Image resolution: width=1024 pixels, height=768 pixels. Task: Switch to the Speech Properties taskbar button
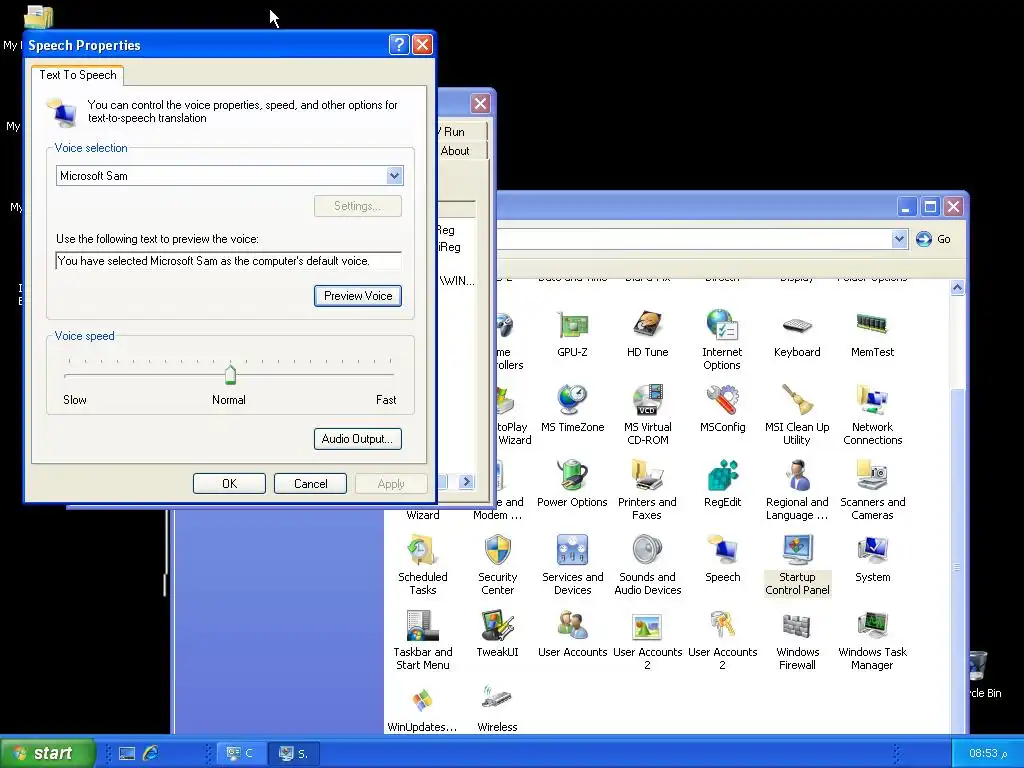click(293, 753)
